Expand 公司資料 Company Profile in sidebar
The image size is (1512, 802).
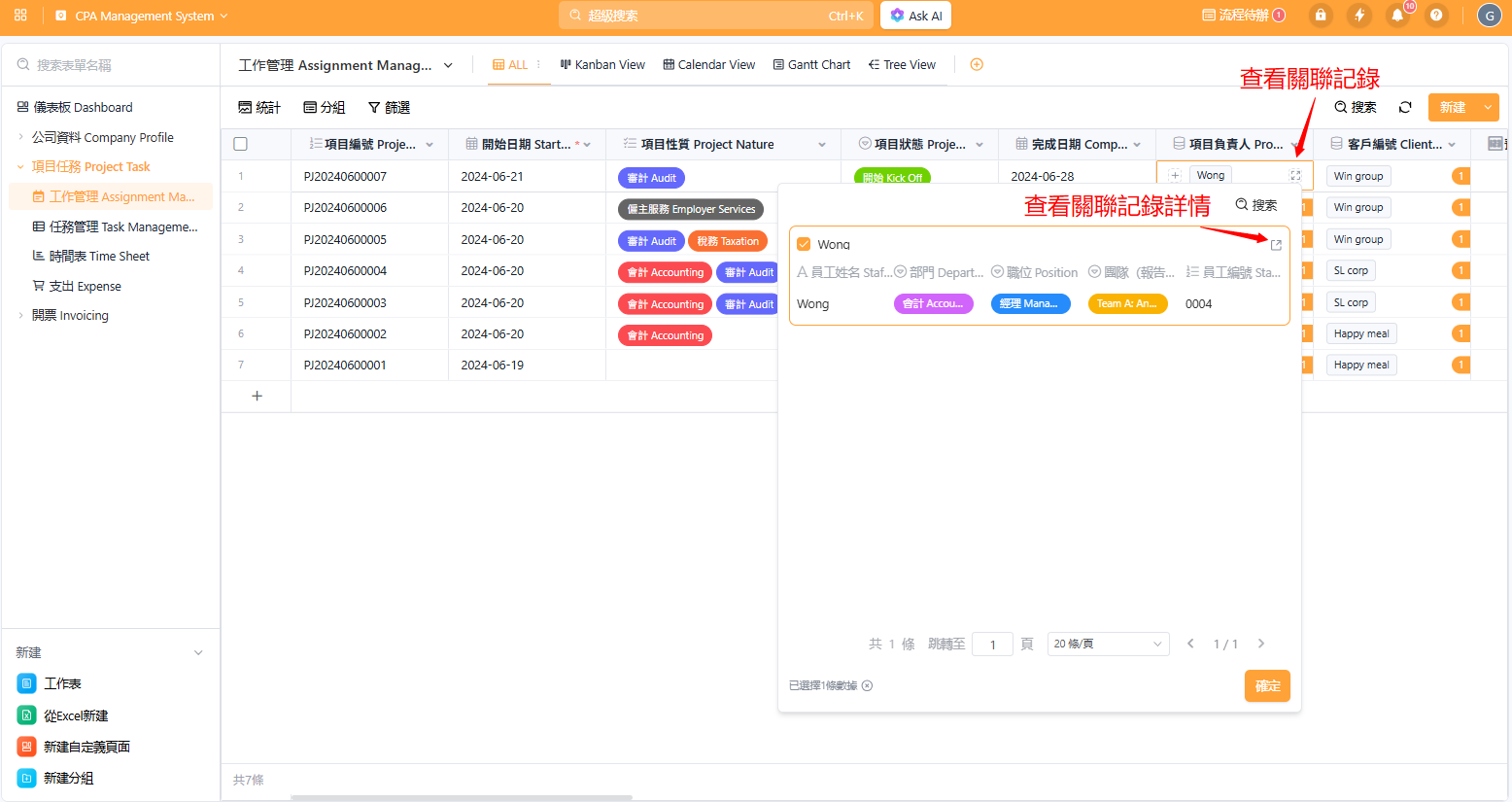pos(21,137)
